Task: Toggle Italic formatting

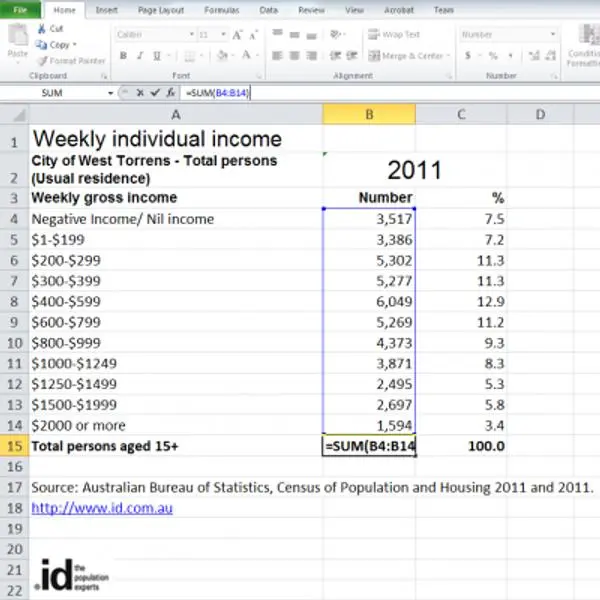Action: pyautogui.click(x=140, y=56)
